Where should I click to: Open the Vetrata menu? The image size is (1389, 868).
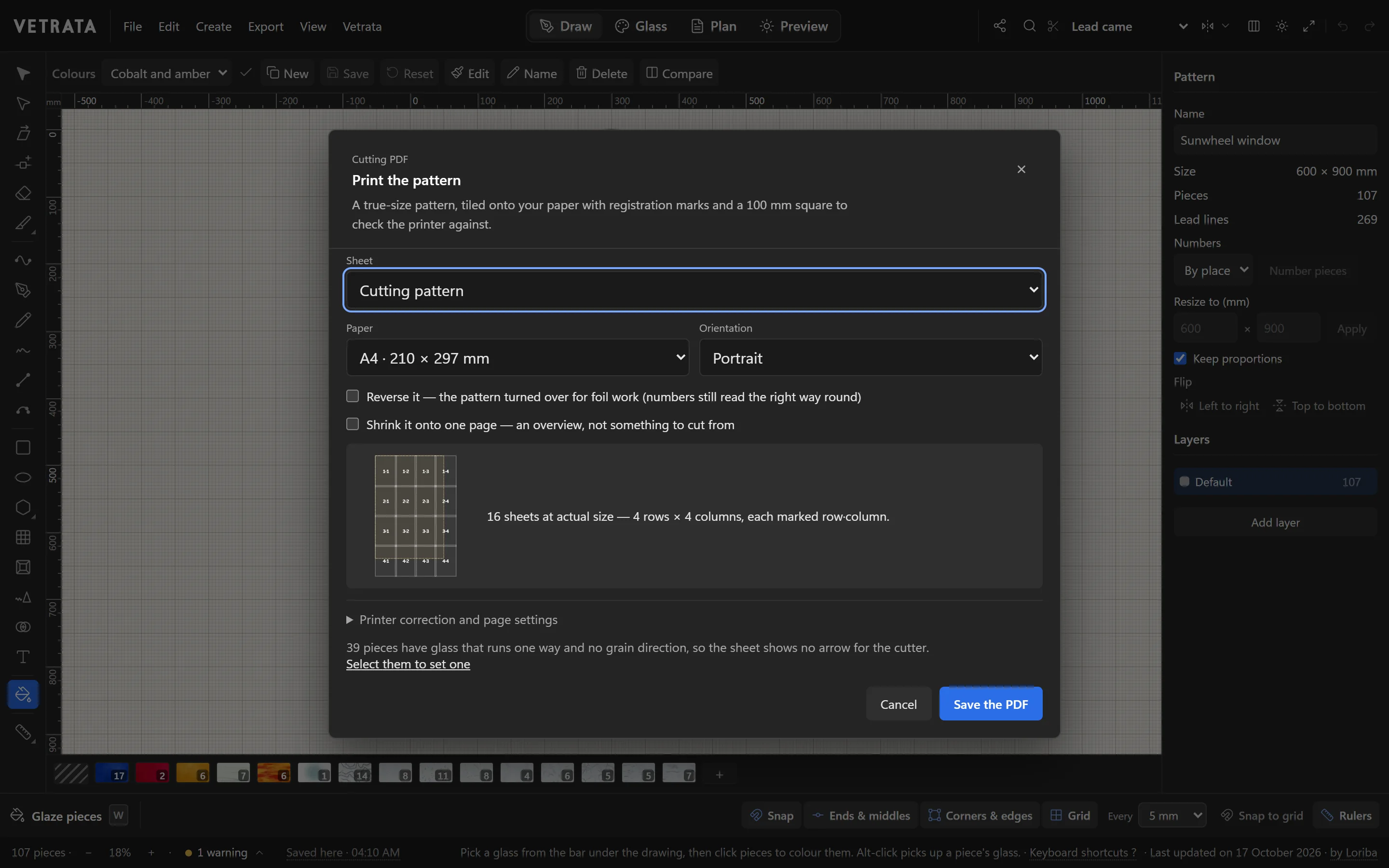[362, 27]
